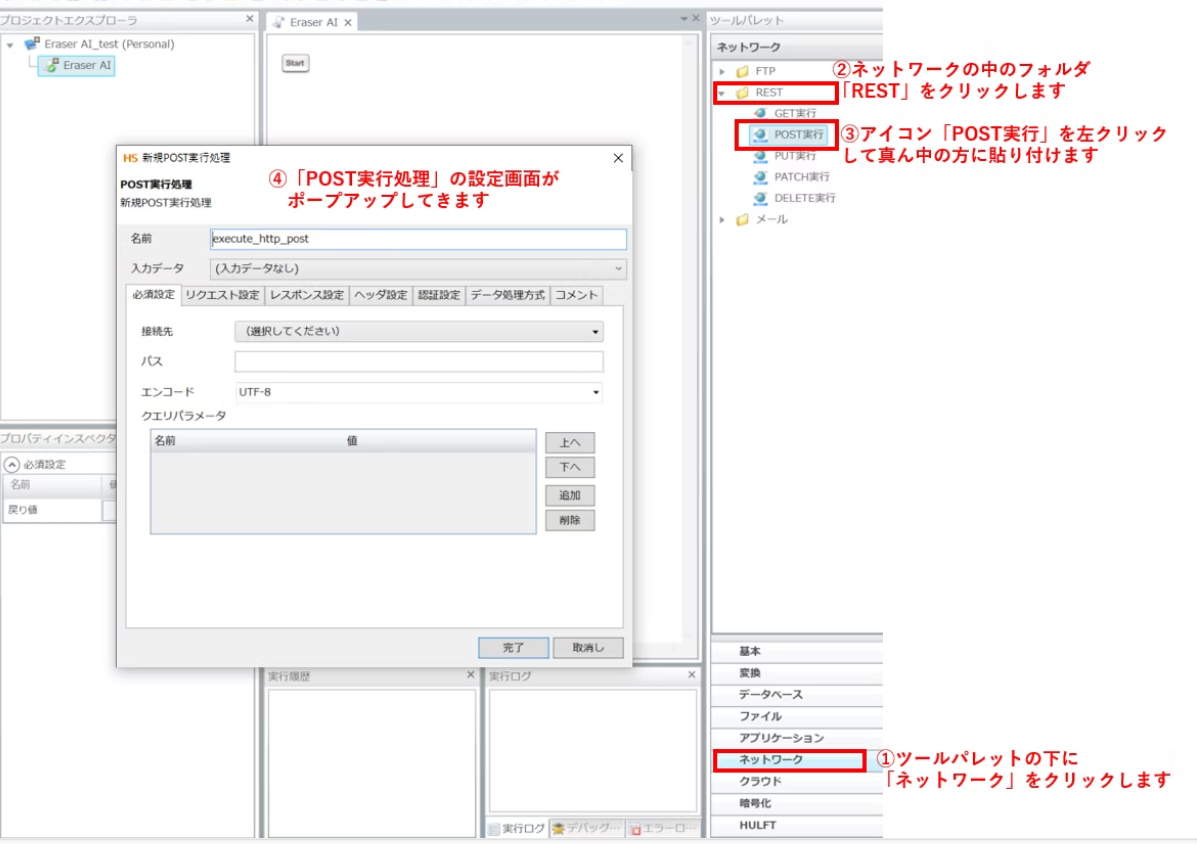Image resolution: width=1197 pixels, height=844 pixels.
Task: Click the 上へ button
Action: click(569, 443)
